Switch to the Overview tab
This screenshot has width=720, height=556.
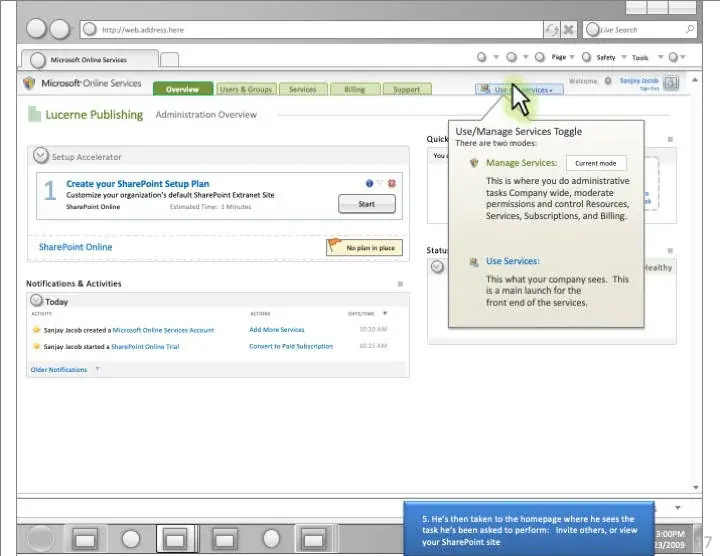[x=183, y=89]
